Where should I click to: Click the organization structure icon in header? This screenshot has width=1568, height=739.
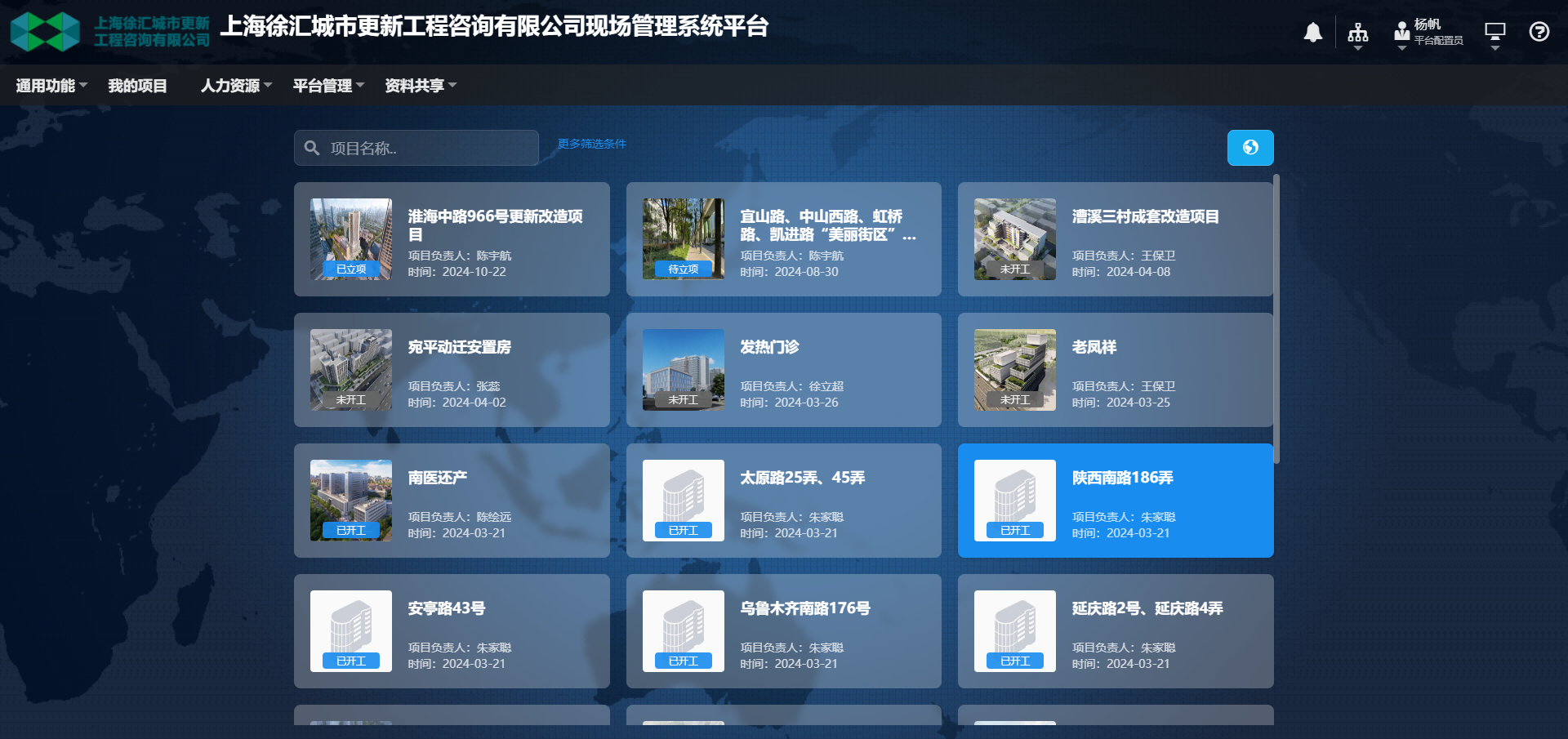tap(1358, 33)
